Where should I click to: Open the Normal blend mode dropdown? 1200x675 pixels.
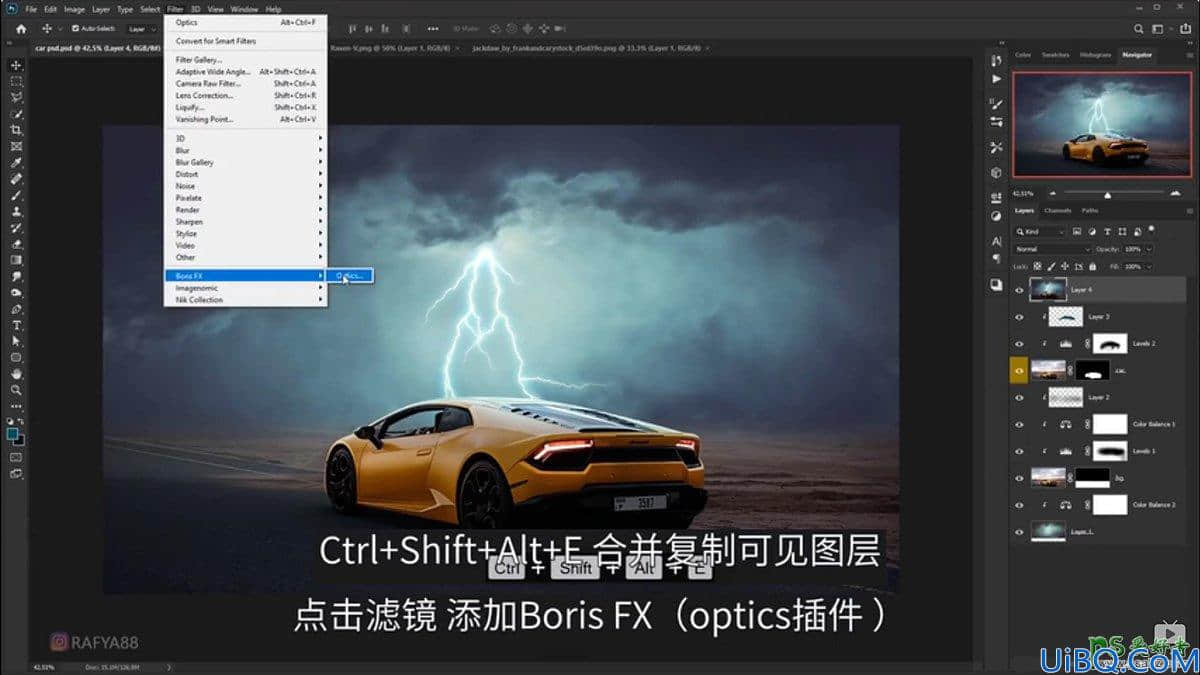click(1052, 249)
